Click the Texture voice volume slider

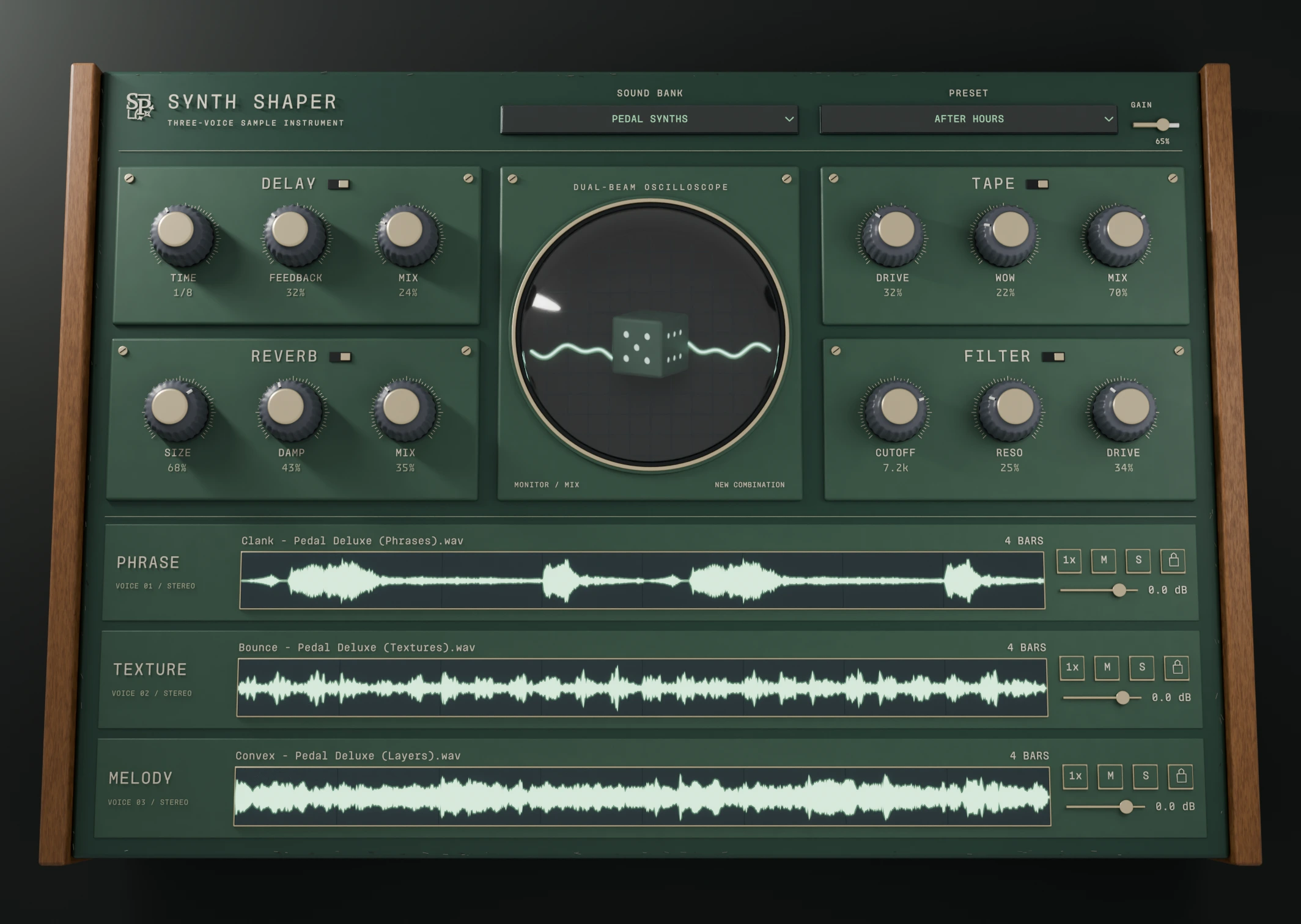(1102, 698)
